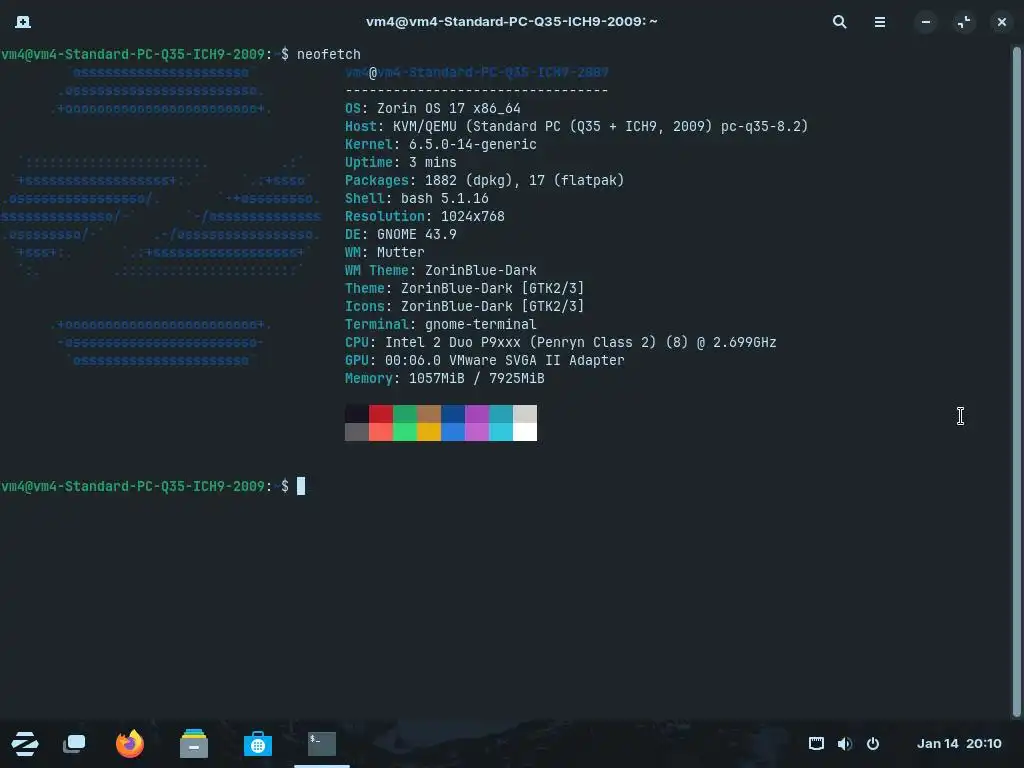Open the terminal search tool

[x=839, y=22]
